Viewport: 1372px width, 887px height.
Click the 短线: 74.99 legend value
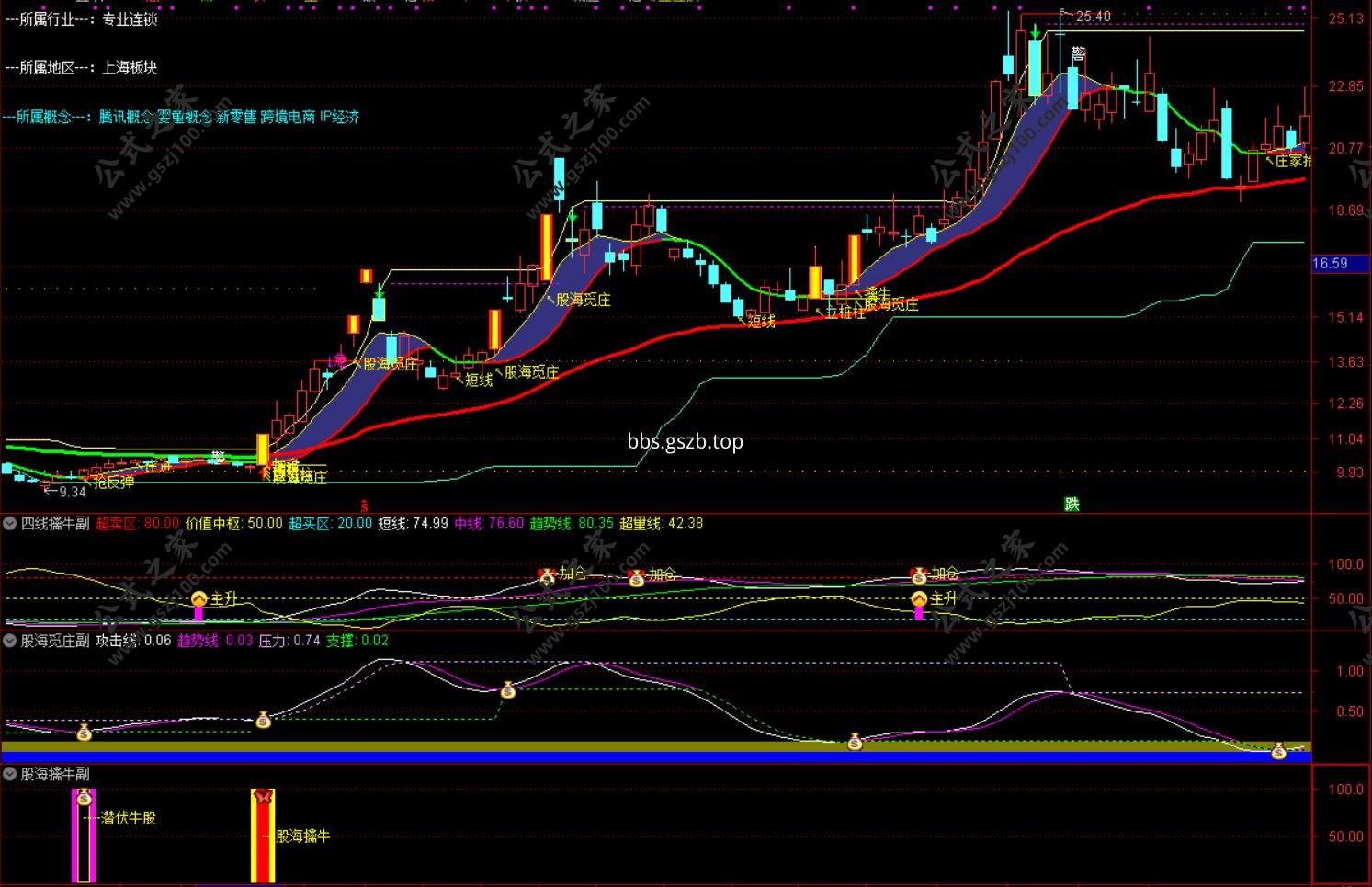pos(414,524)
